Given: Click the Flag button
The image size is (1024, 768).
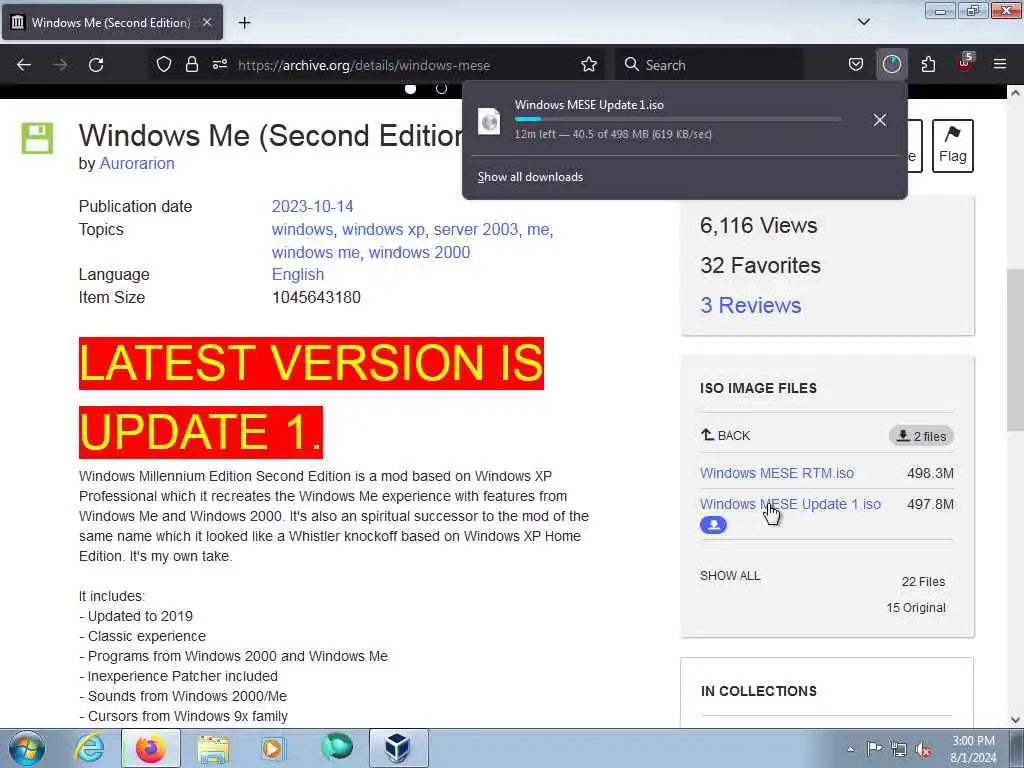Looking at the screenshot, I should 952,146.
